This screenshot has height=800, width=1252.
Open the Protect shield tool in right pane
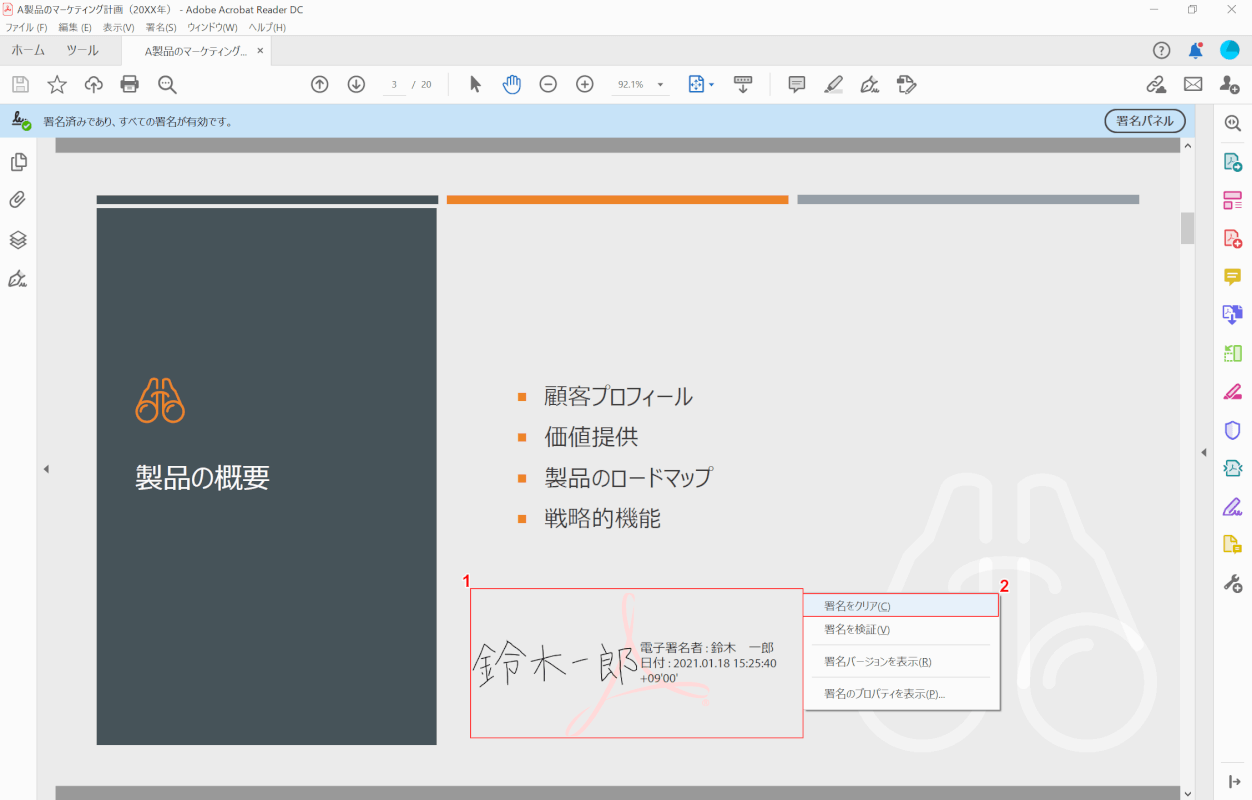pyautogui.click(x=1232, y=429)
